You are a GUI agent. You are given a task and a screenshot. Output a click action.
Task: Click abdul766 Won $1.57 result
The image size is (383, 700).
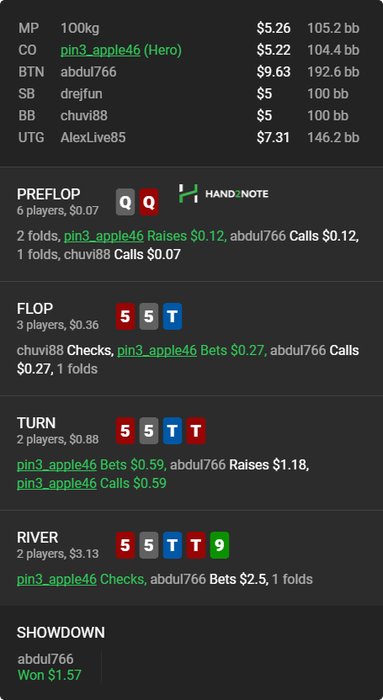(x=50, y=667)
